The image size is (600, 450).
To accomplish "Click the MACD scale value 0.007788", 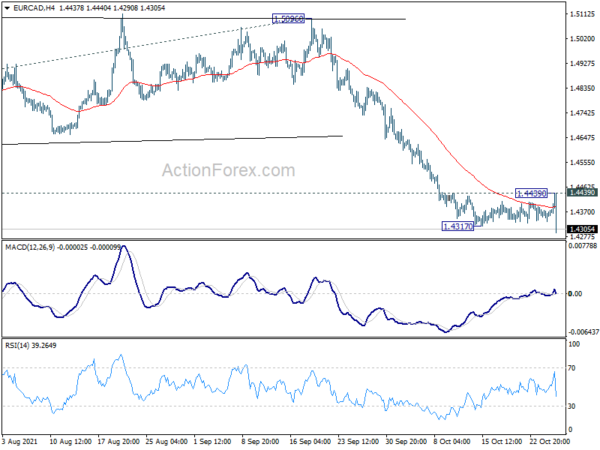I will click(x=583, y=246).
